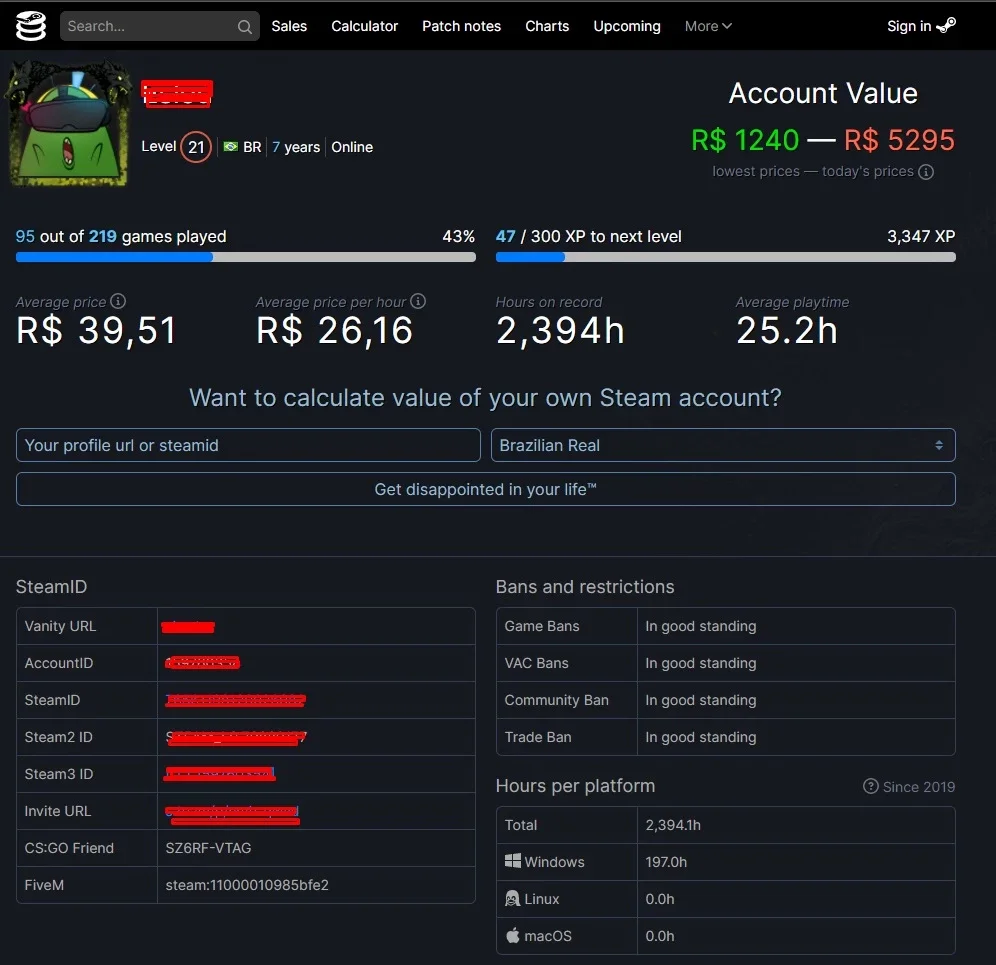Screen dimensions: 996x965
Task: Click the average price R$ 39,51 value
Action: tap(96, 330)
